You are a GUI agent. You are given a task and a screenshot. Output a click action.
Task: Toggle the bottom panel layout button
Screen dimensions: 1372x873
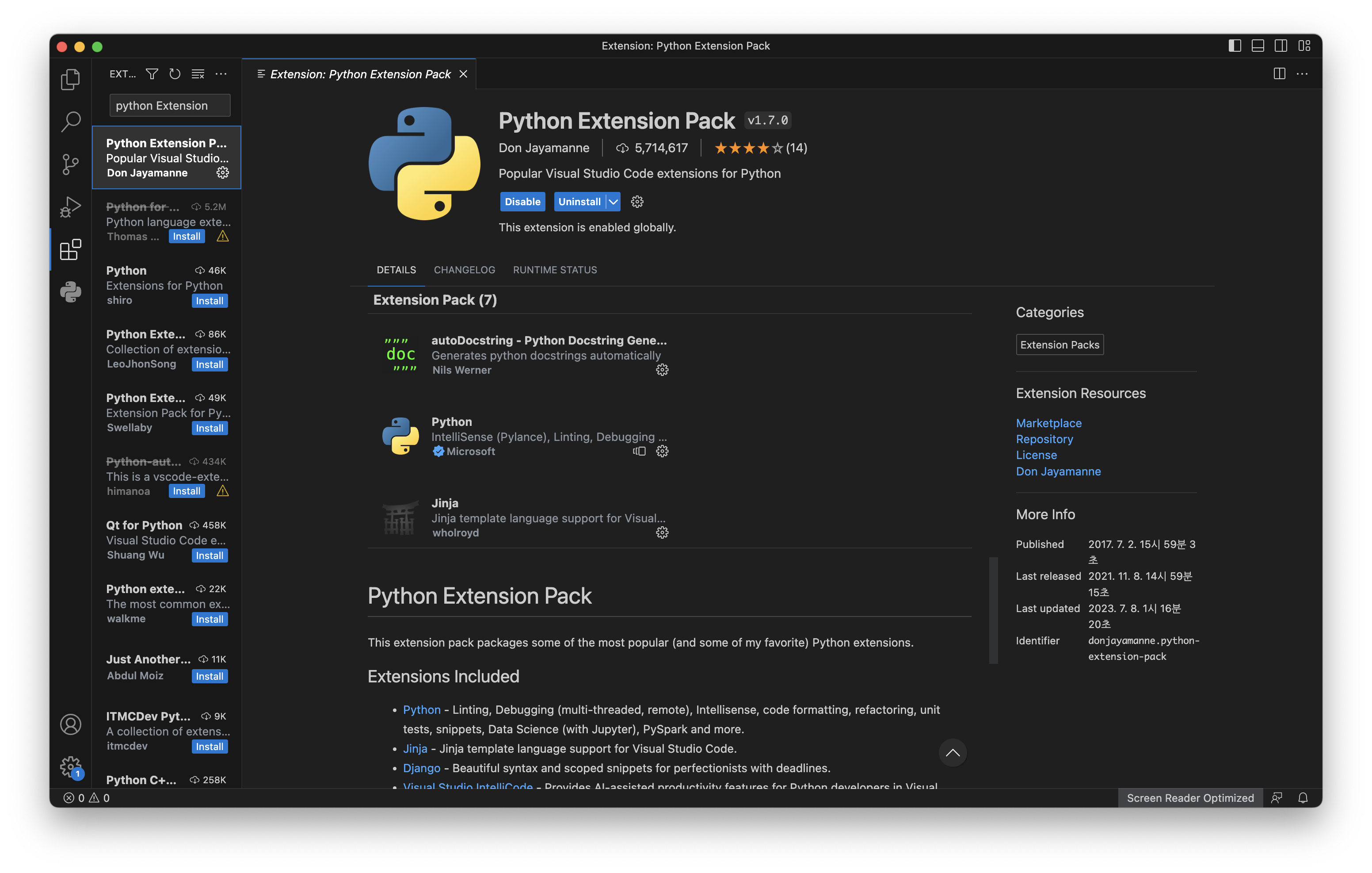click(1258, 46)
